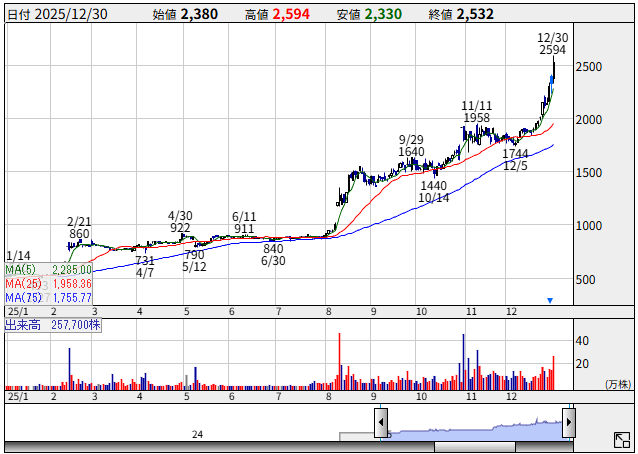Click the 11/11 peak annotation of 1958

477,112
